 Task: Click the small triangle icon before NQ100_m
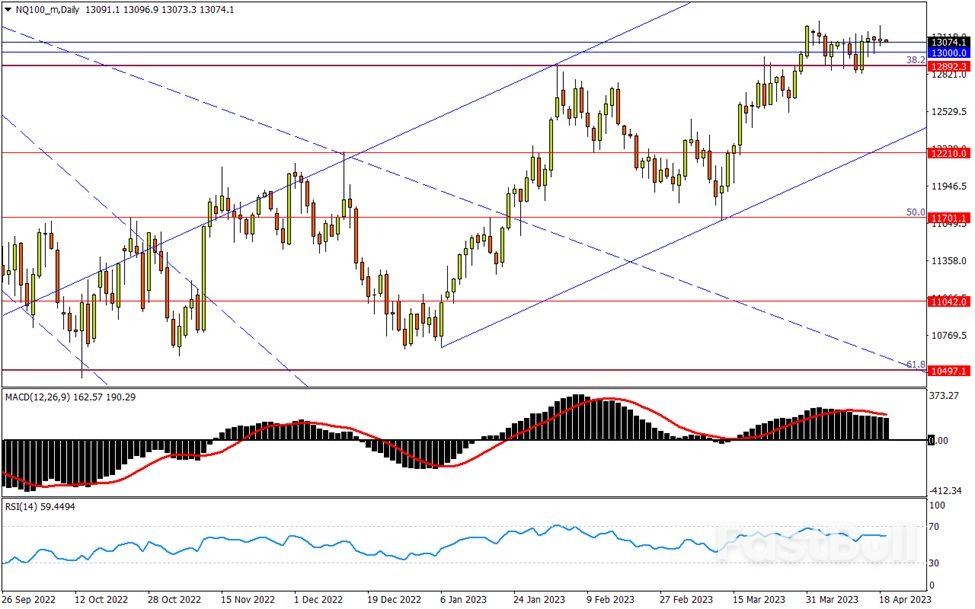tap(6, 9)
